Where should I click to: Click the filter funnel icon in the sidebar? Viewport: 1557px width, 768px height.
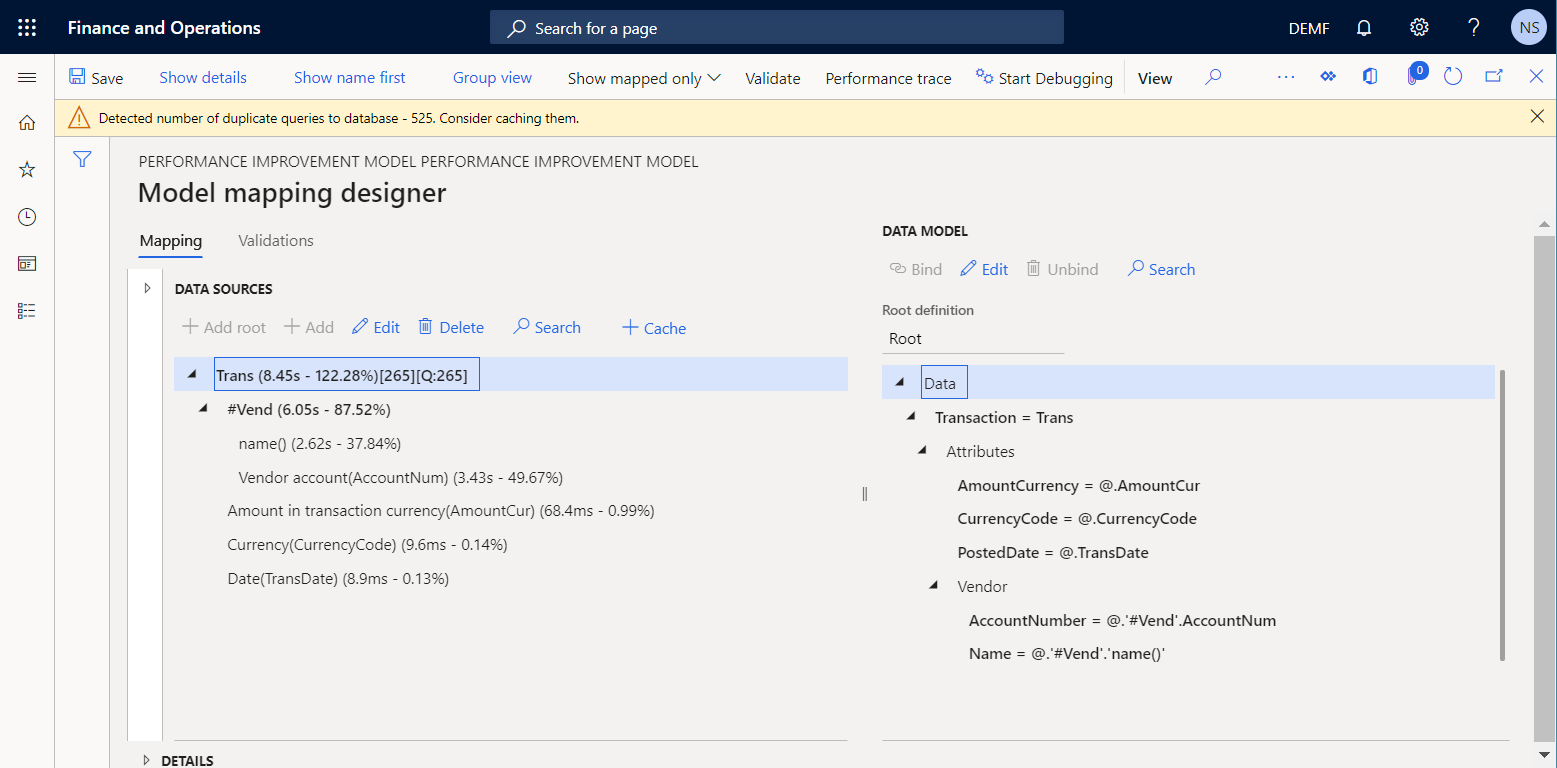click(x=82, y=159)
